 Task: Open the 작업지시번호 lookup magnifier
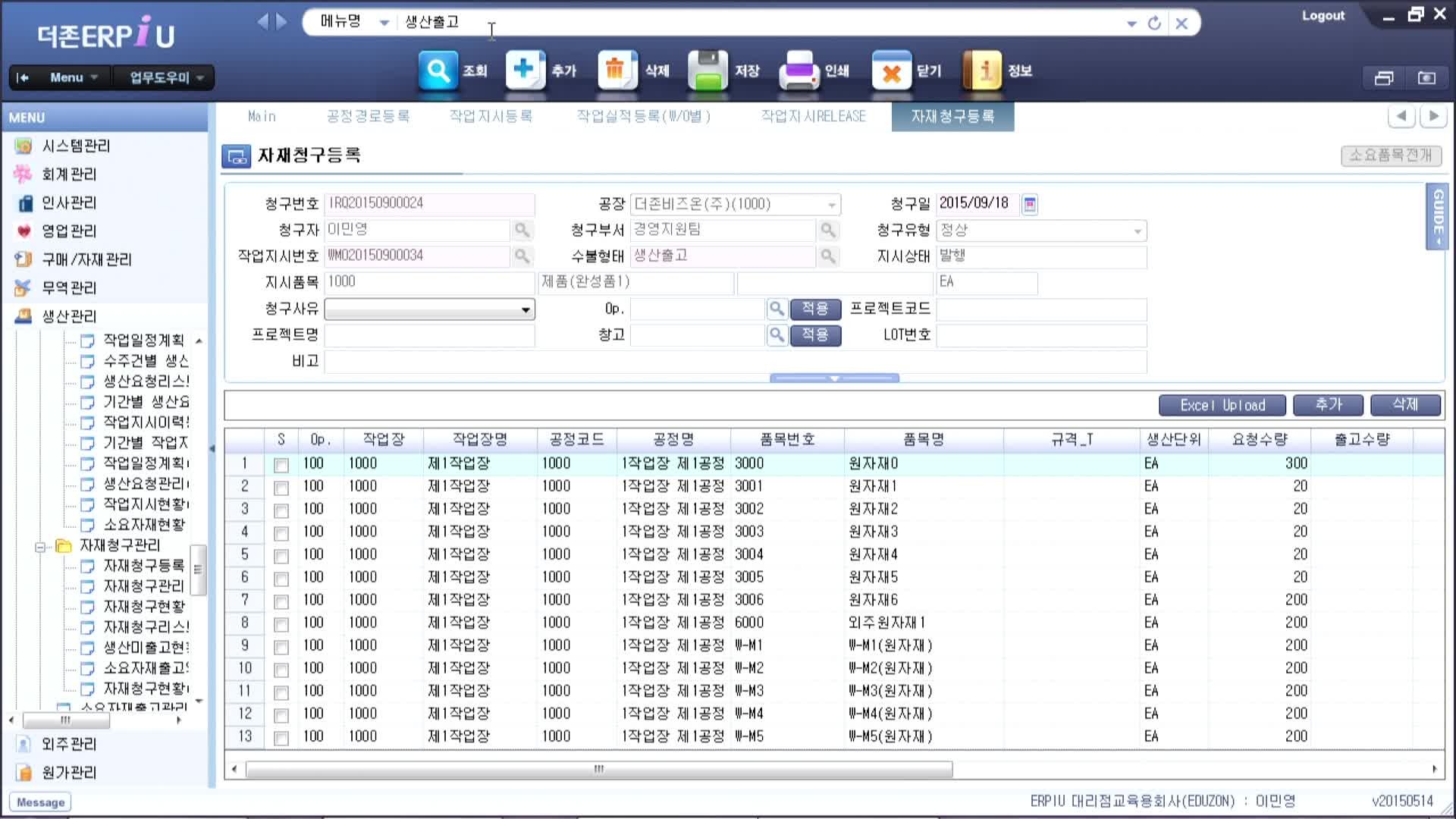pyautogui.click(x=522, y=256)
